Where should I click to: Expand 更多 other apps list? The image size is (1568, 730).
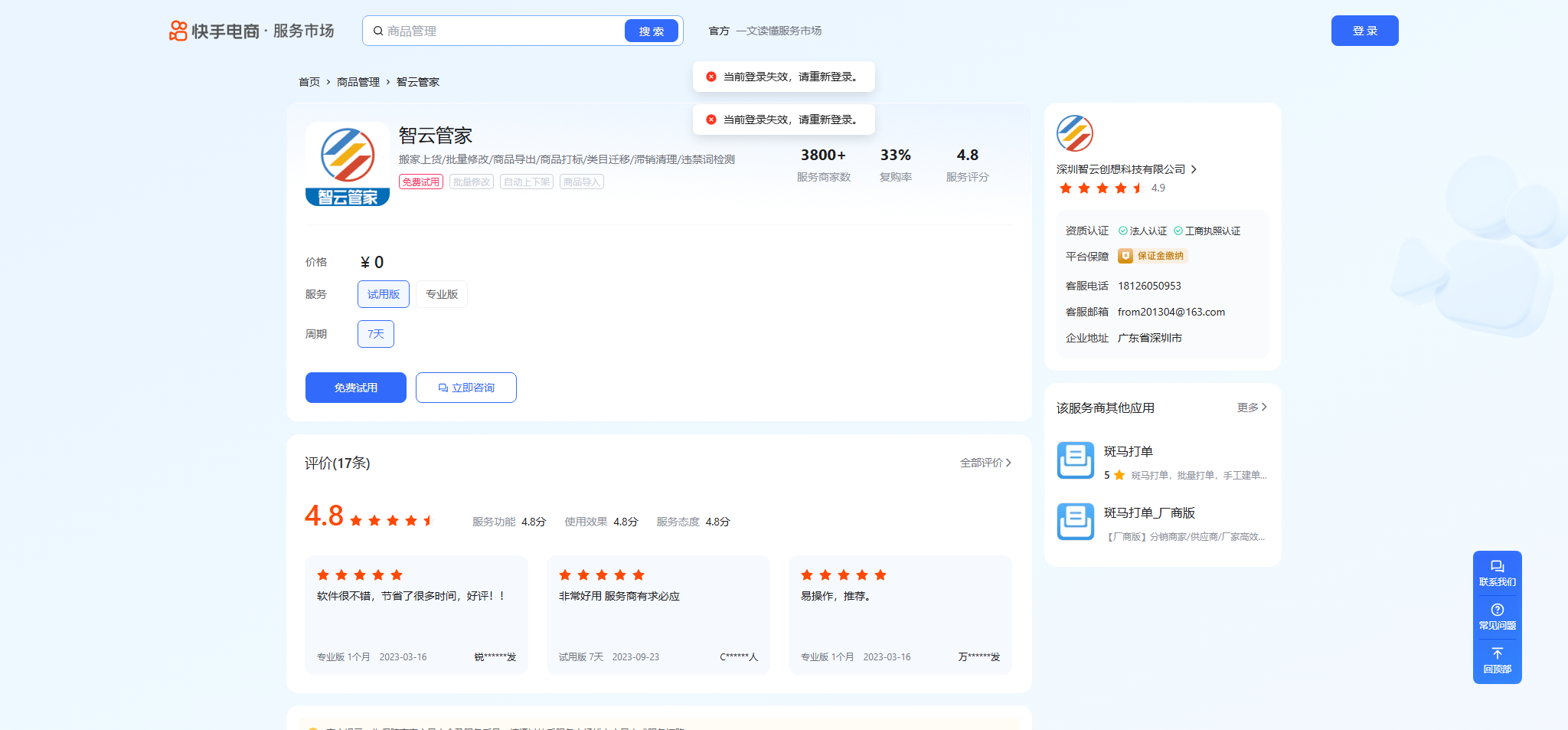click(1253, 408)
